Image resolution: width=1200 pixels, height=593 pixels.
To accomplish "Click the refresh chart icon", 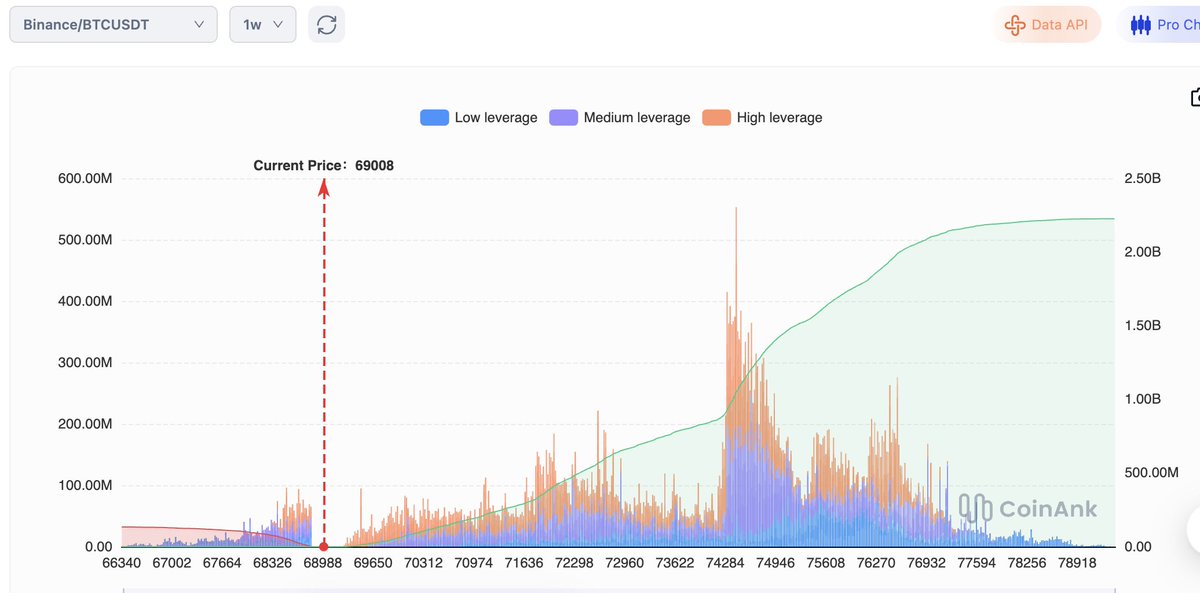I will [x=327, y=24].
